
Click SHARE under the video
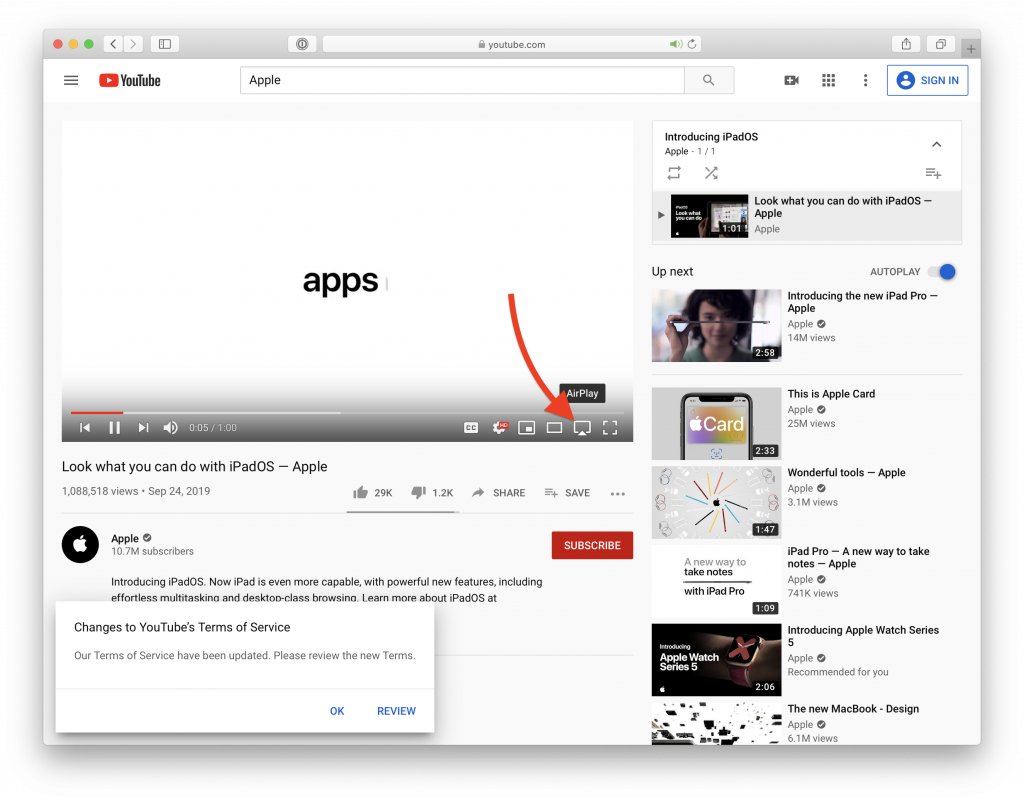(498, 492)
